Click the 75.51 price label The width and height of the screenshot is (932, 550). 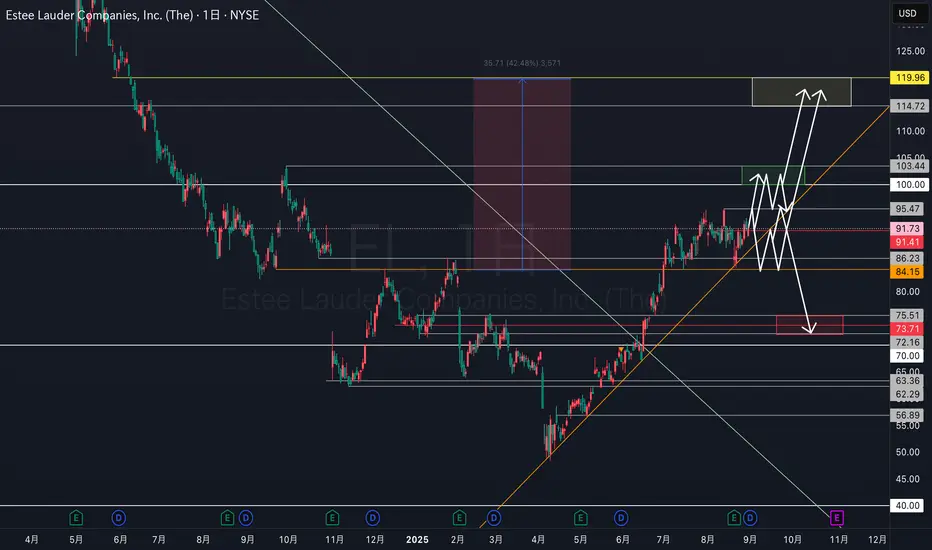[x=907, y=316]
